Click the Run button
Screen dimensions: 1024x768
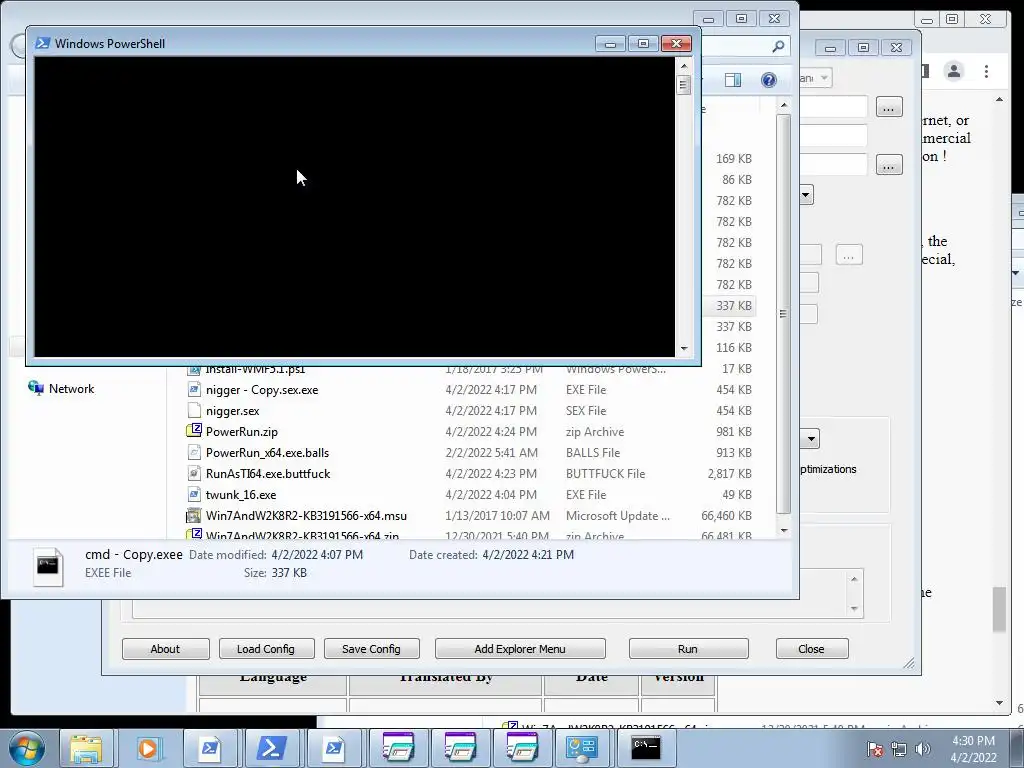click(x=688, y=649)
